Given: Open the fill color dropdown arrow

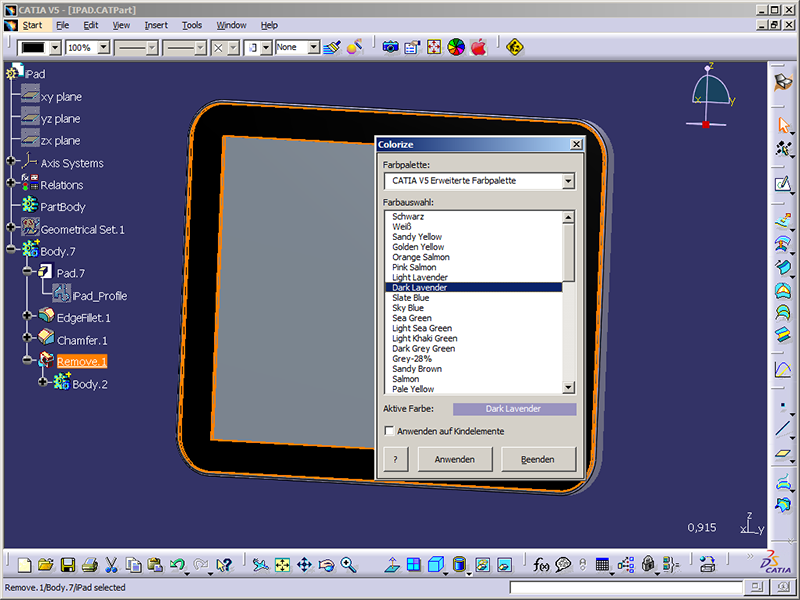Looking at the screenshot, I should click(x=55, y=48).
